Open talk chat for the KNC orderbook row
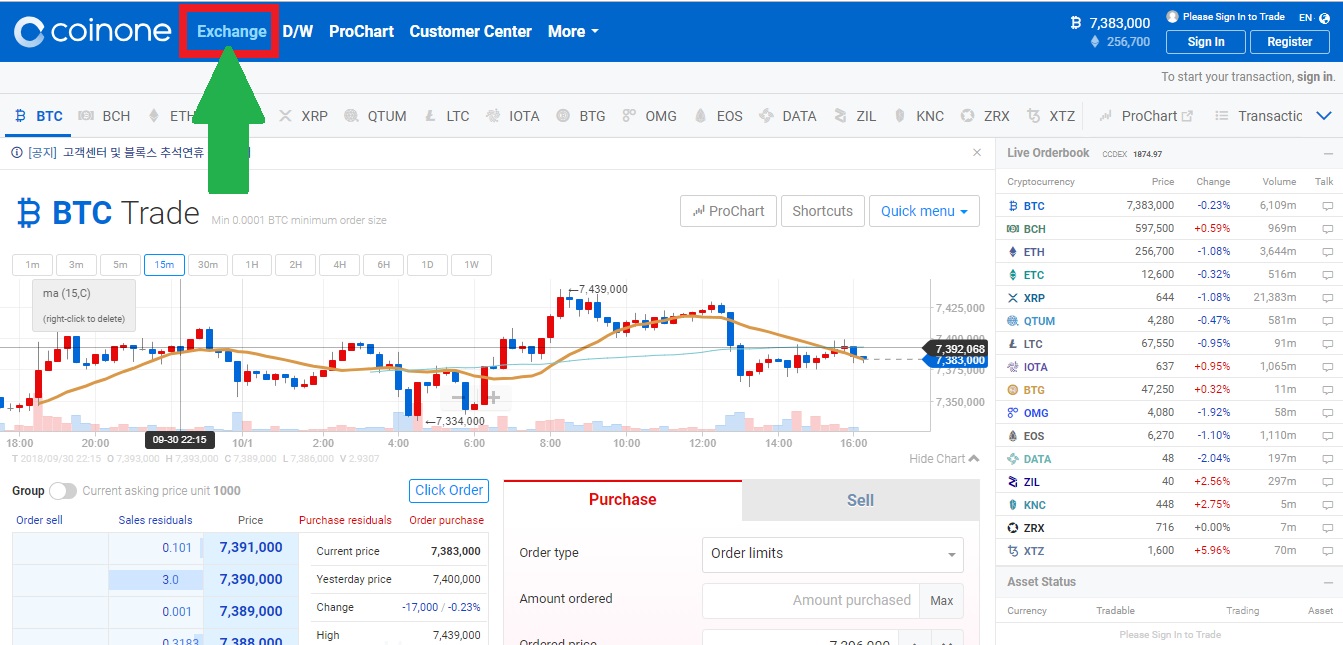Image resolution: width=1343 pixels, height=645 pixels. 1327,505
